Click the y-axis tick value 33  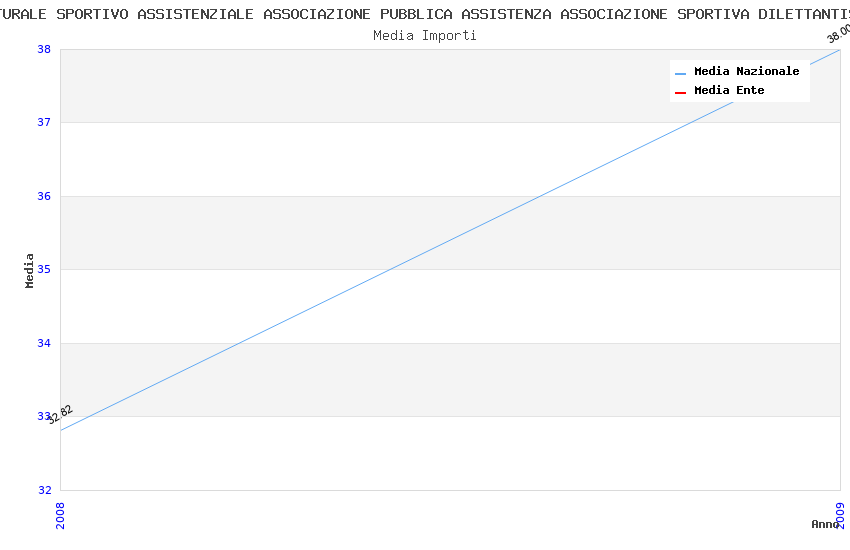pos(44,416)
